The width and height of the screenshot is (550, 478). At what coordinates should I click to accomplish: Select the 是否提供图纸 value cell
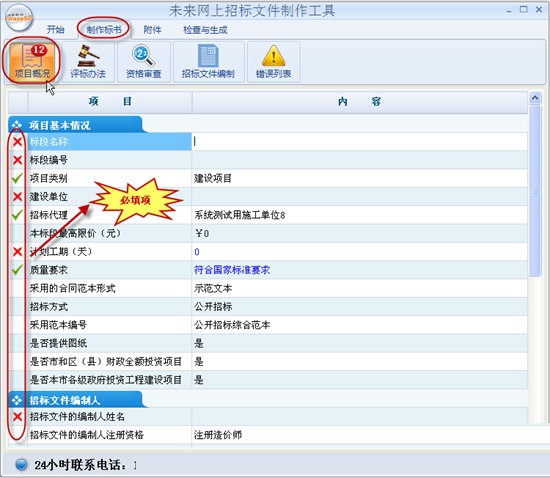click(x=360, y=343)
